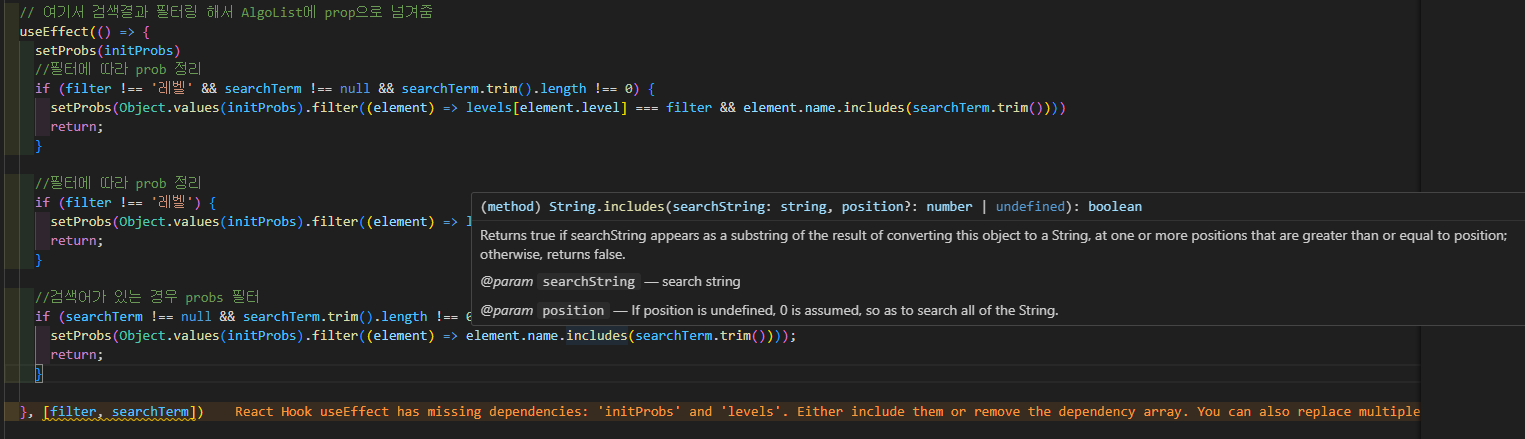Click the short 'if (filter !== '레벨') {' line
Screen dimensions: 1525x439
(x=125, y=202)
